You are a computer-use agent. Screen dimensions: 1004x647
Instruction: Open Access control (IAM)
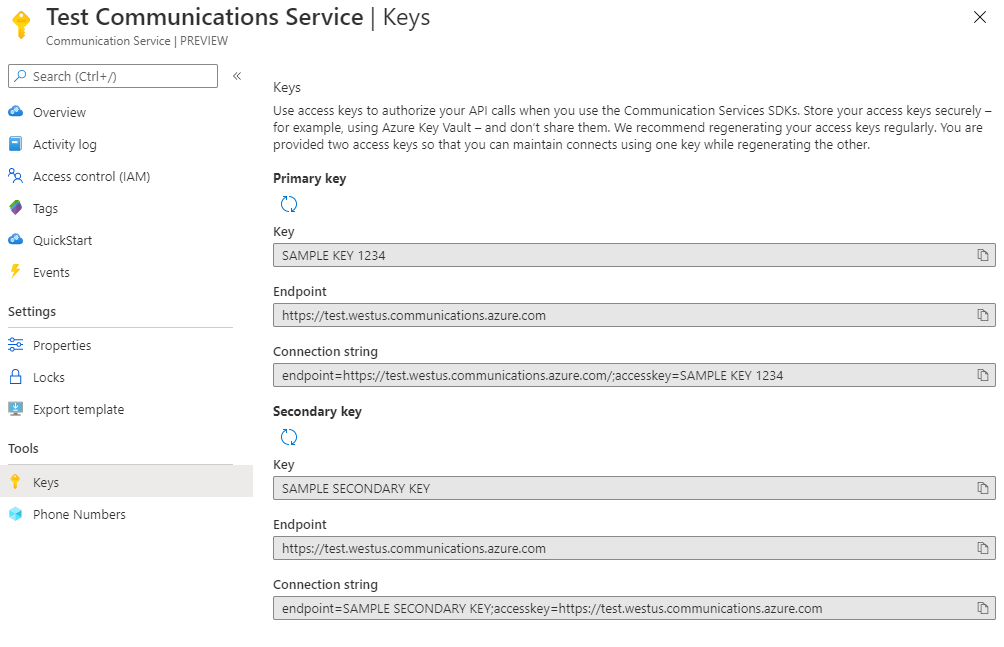point(85,175)
